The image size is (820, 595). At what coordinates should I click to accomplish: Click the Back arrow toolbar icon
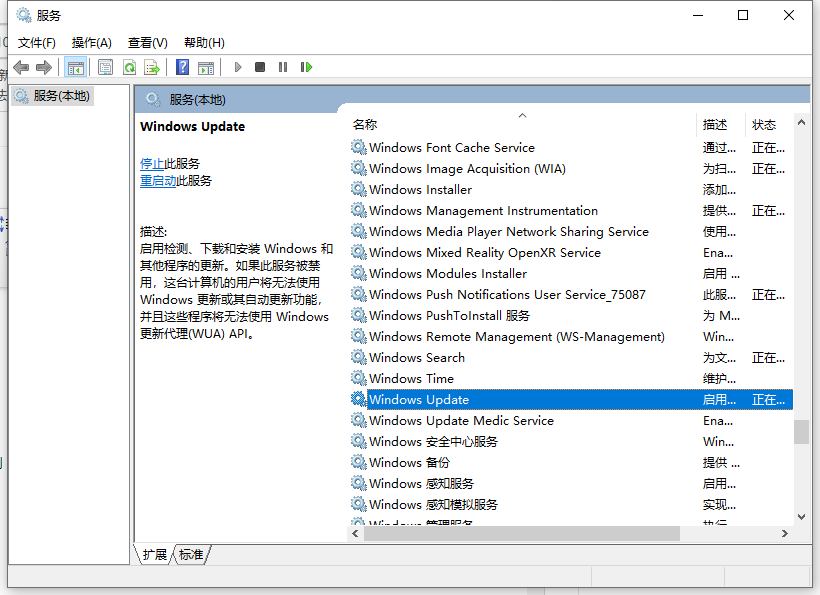21,67
